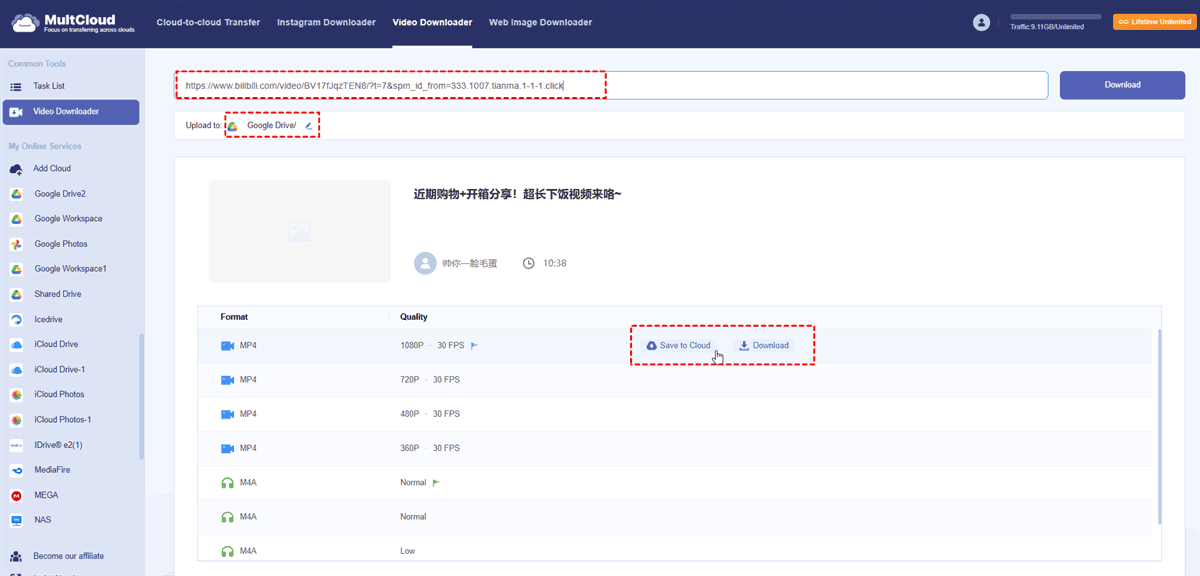Screen dimensions: 1200x576
Task: Click the pencil edit icon beside Google Drive
Action: pyautogui.click(x=308, y=125)
